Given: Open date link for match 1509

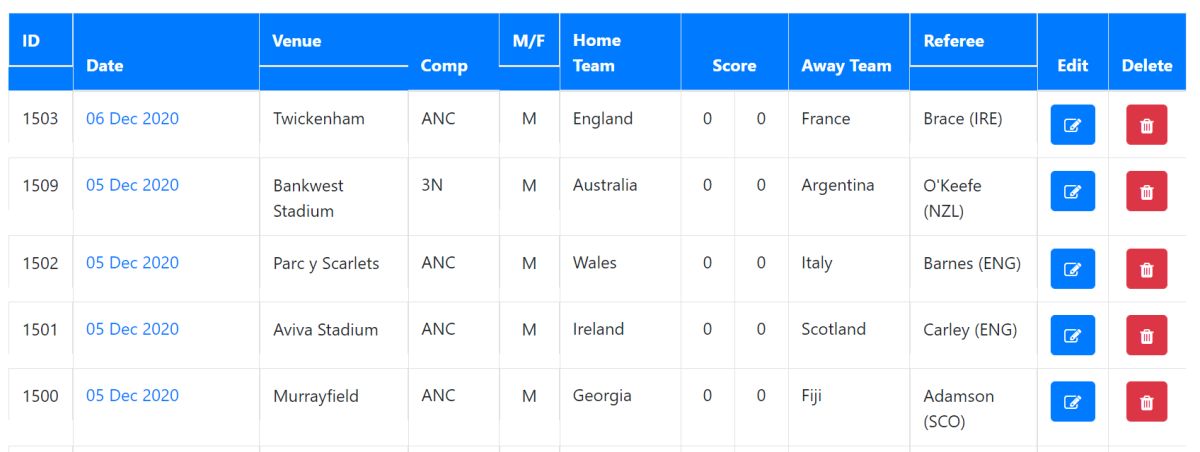Looking at the screenshot, I should point(132,185).
